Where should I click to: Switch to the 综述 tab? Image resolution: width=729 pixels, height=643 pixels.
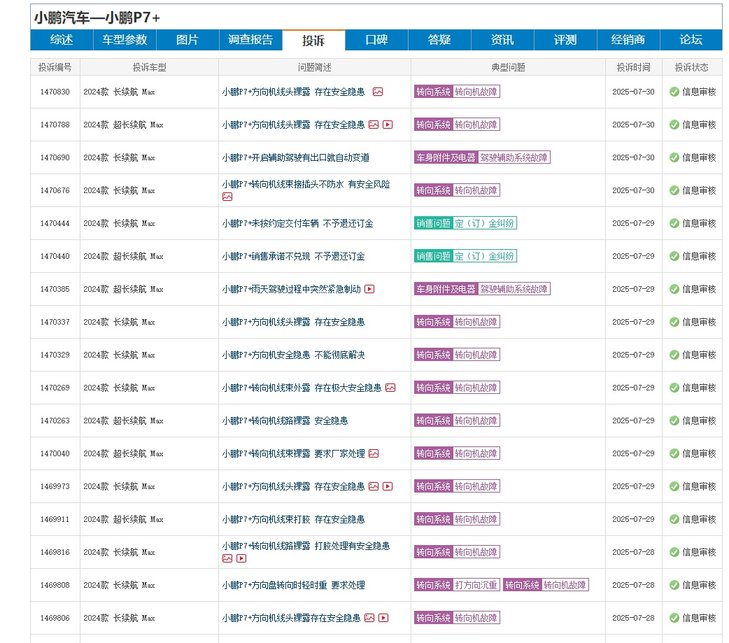62,40
